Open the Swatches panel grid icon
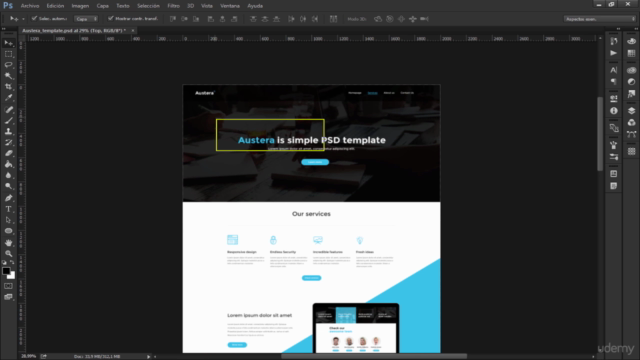Screen dimensions: 640x360 631,53
